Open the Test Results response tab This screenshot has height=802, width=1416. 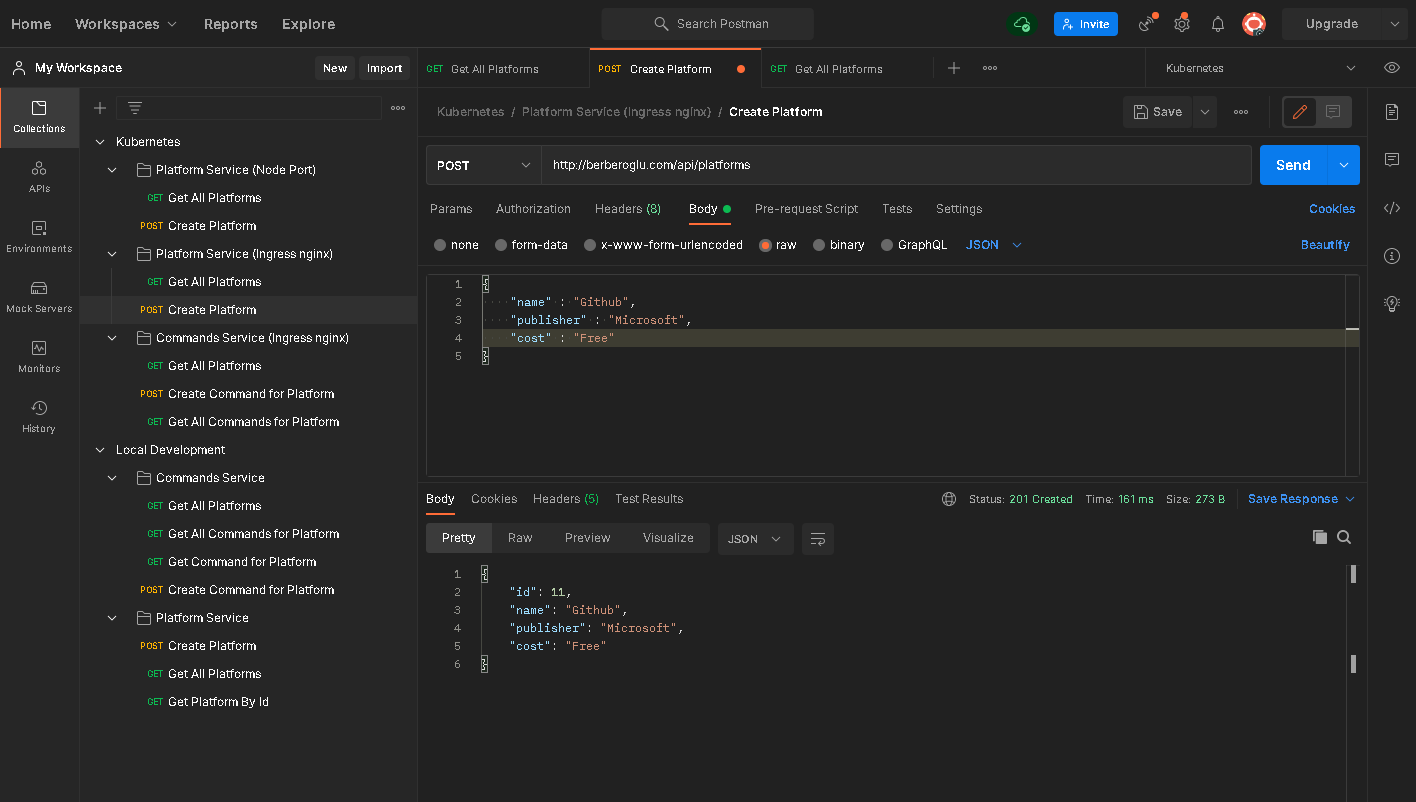pyautogui.click(x=649, y=499)
